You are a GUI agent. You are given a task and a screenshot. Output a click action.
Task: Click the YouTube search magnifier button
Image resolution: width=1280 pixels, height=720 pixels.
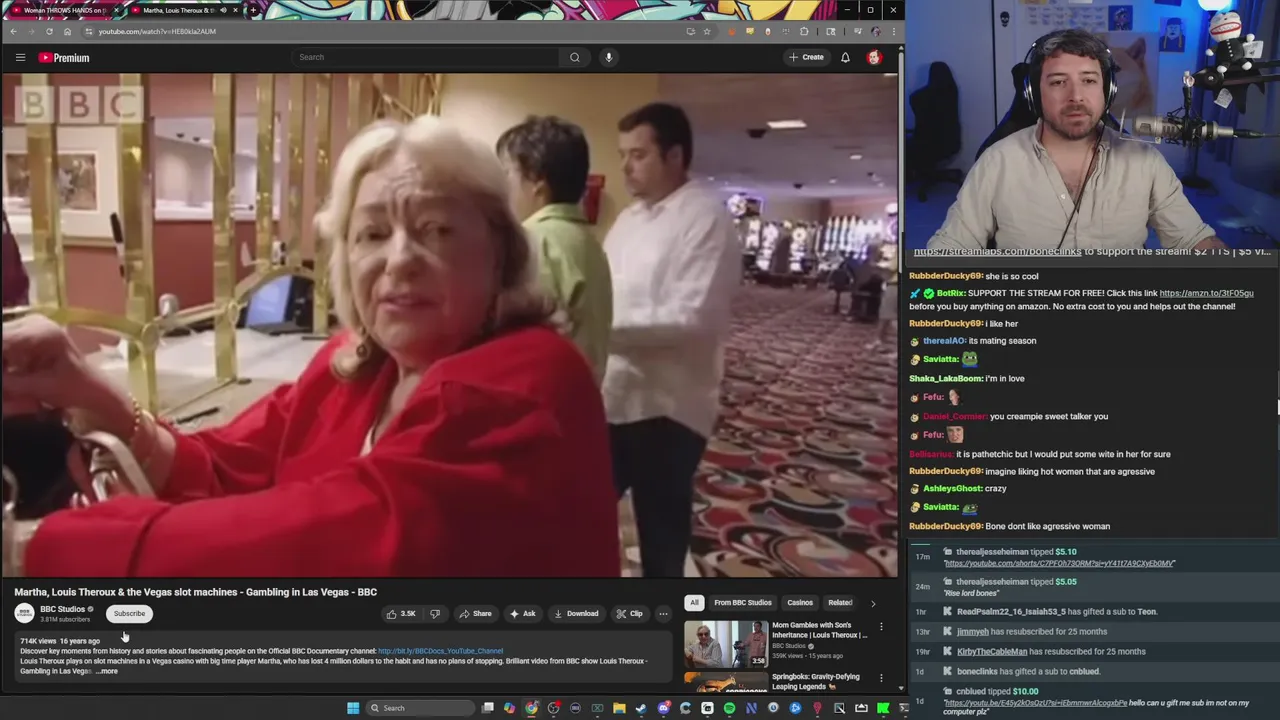(574, 57)
